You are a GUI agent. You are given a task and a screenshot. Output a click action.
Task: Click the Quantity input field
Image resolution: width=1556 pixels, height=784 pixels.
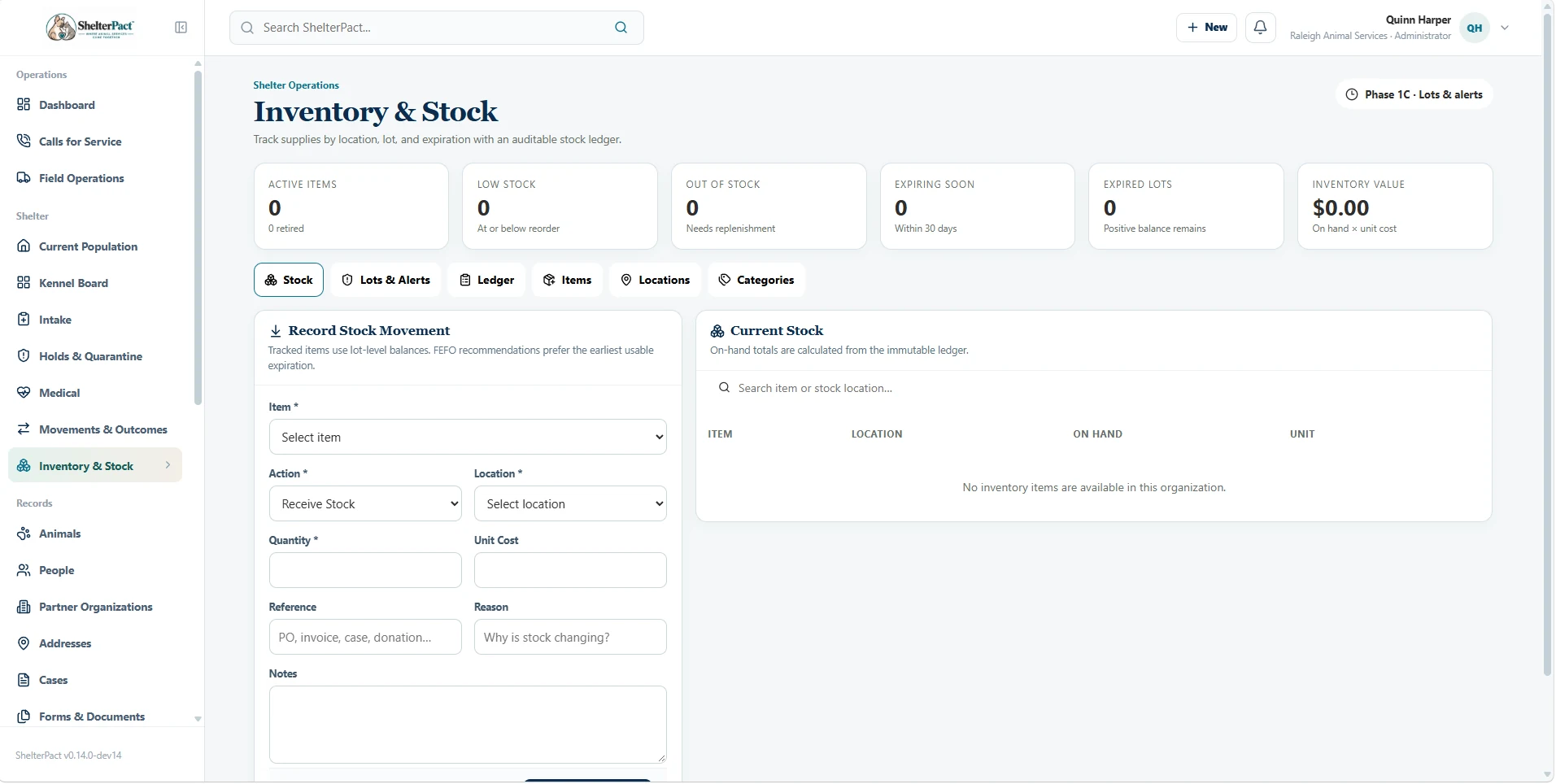(x=365, y=571)
